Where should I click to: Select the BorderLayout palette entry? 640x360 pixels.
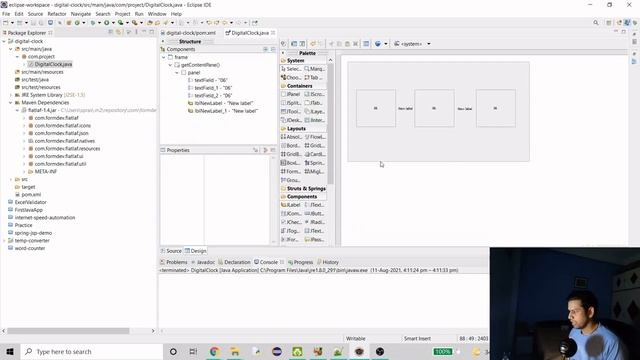(x=291, y=146)
